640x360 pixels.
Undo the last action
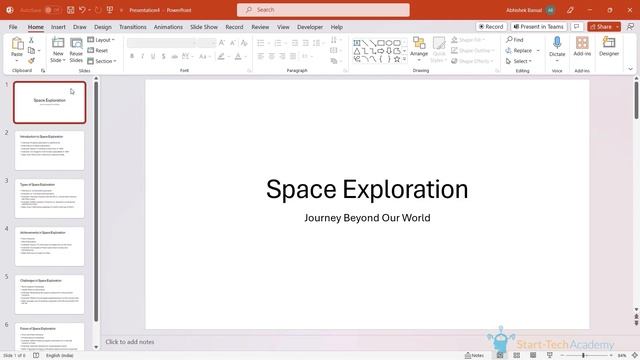[x=82, y=10]
